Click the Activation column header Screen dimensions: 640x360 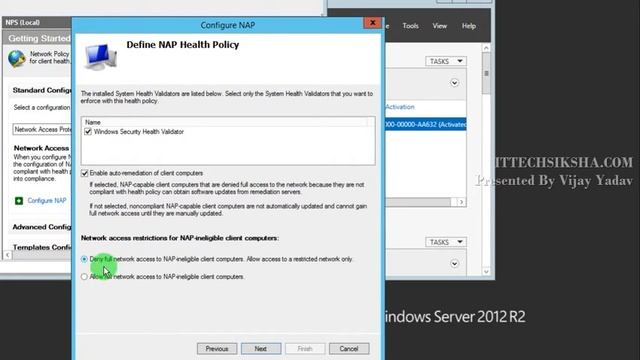[400, 107]
